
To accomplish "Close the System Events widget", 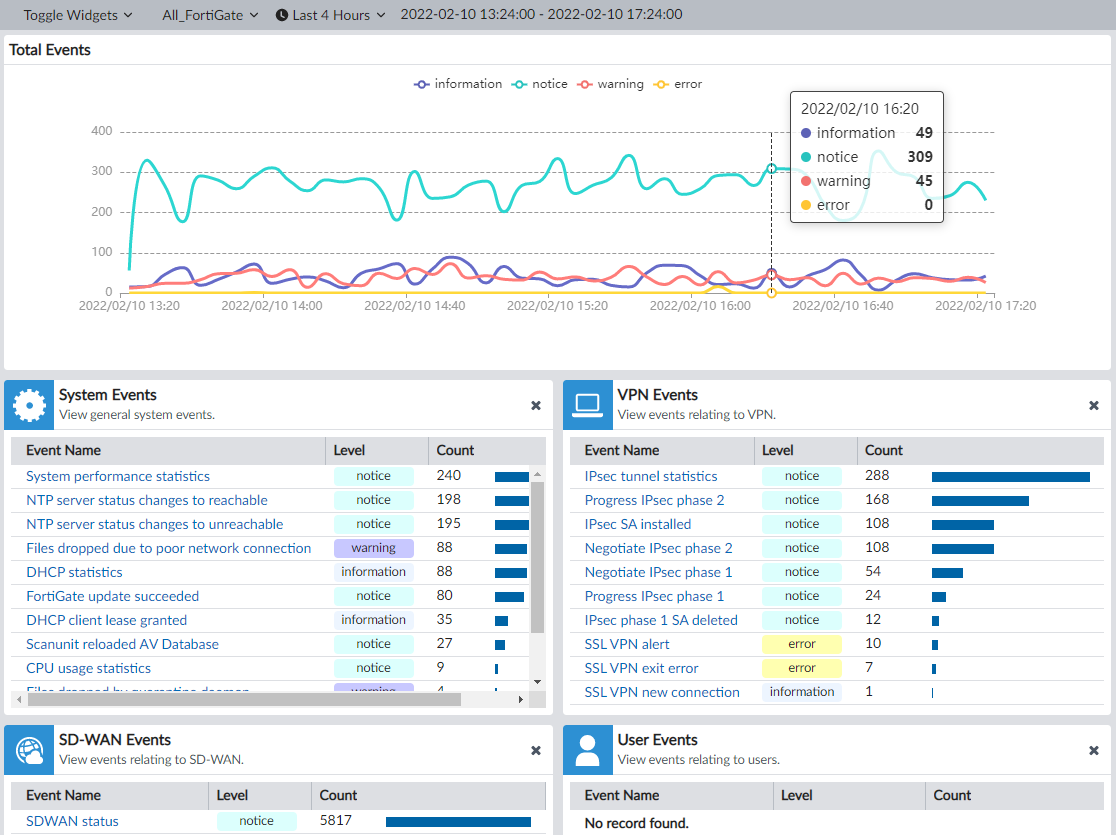I will (536, 405).
